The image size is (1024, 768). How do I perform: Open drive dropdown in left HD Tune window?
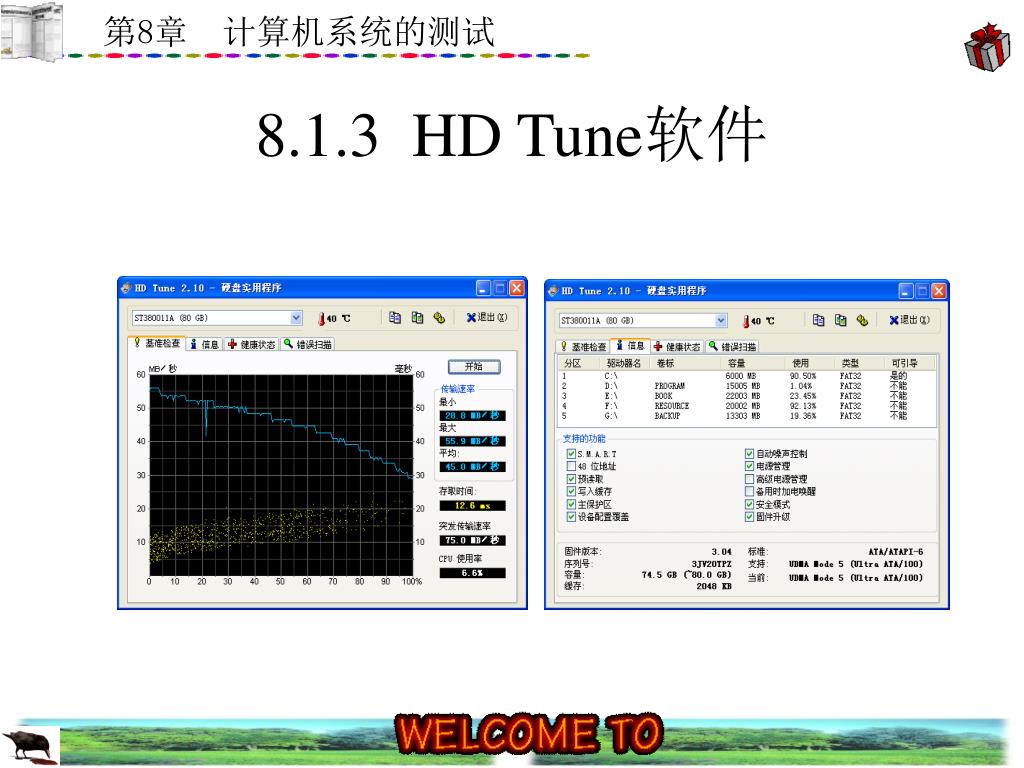(296, 318)
